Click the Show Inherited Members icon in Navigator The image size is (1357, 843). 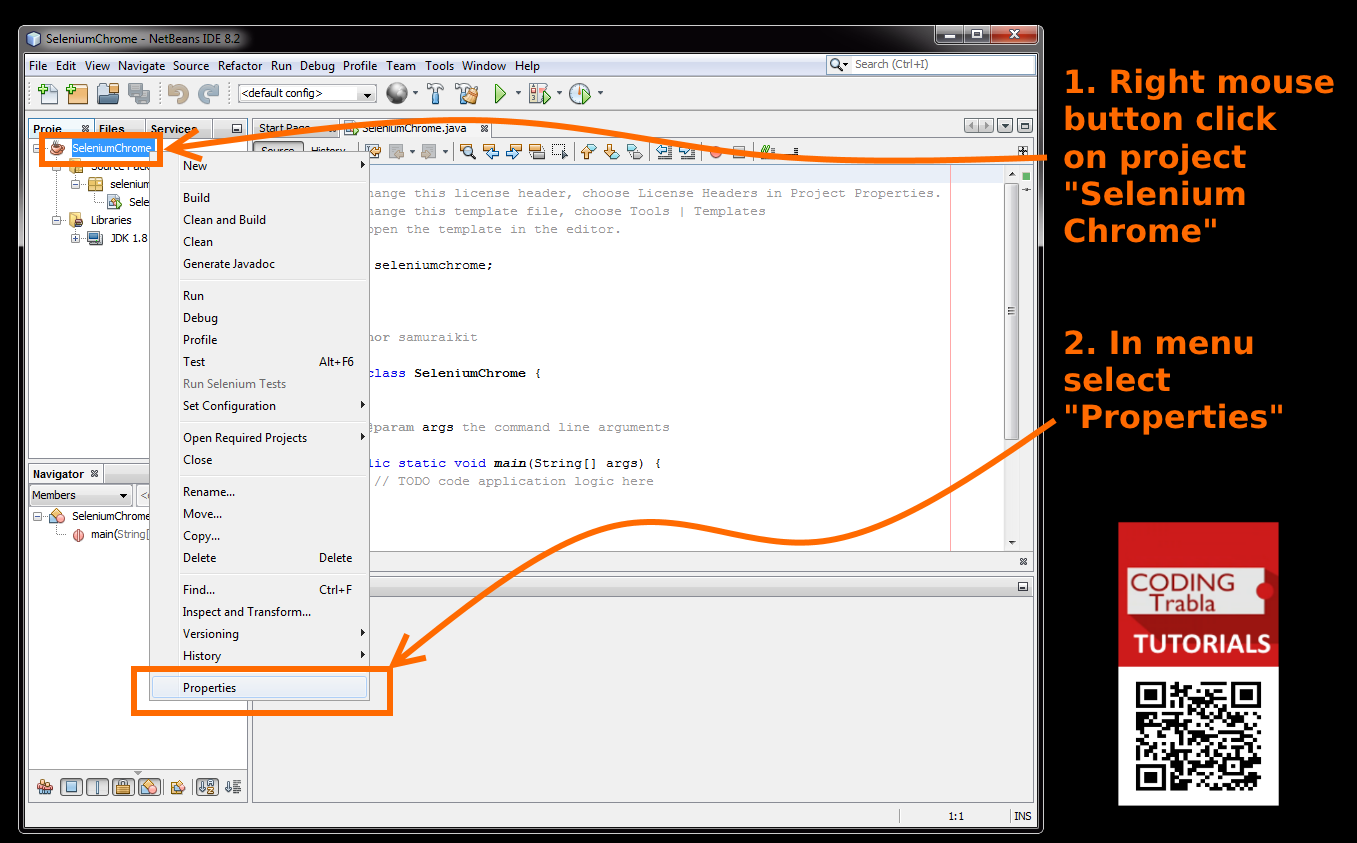click(45, 787)
